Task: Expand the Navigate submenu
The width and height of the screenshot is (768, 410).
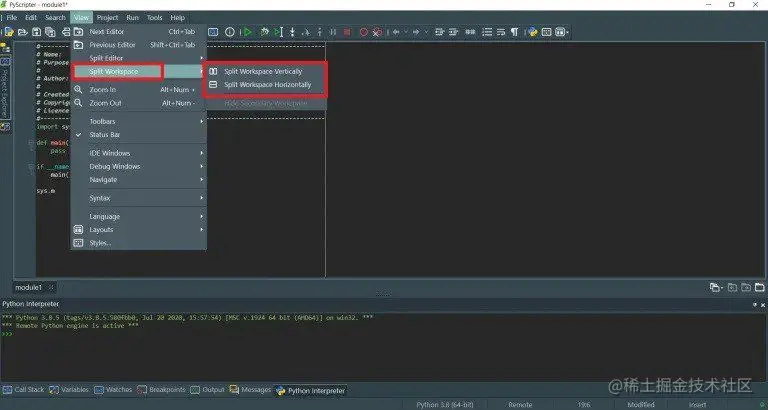Action: pyautogui.click(x=139, y=180)
